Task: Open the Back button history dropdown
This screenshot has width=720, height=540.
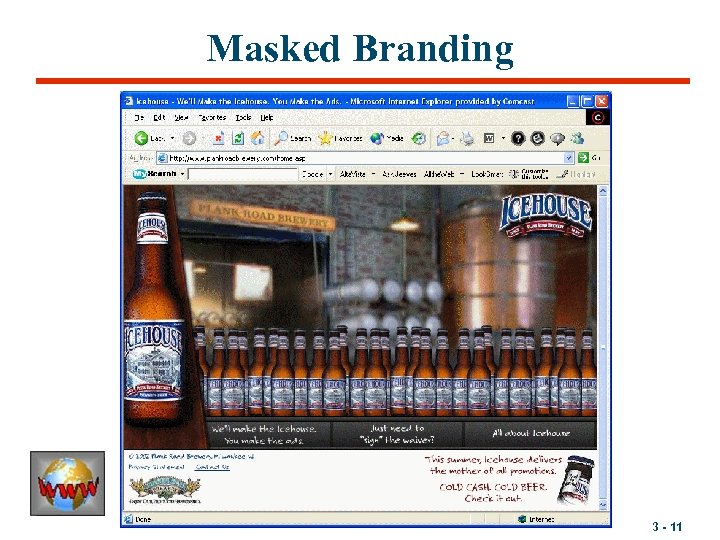Action: (172, 138)
